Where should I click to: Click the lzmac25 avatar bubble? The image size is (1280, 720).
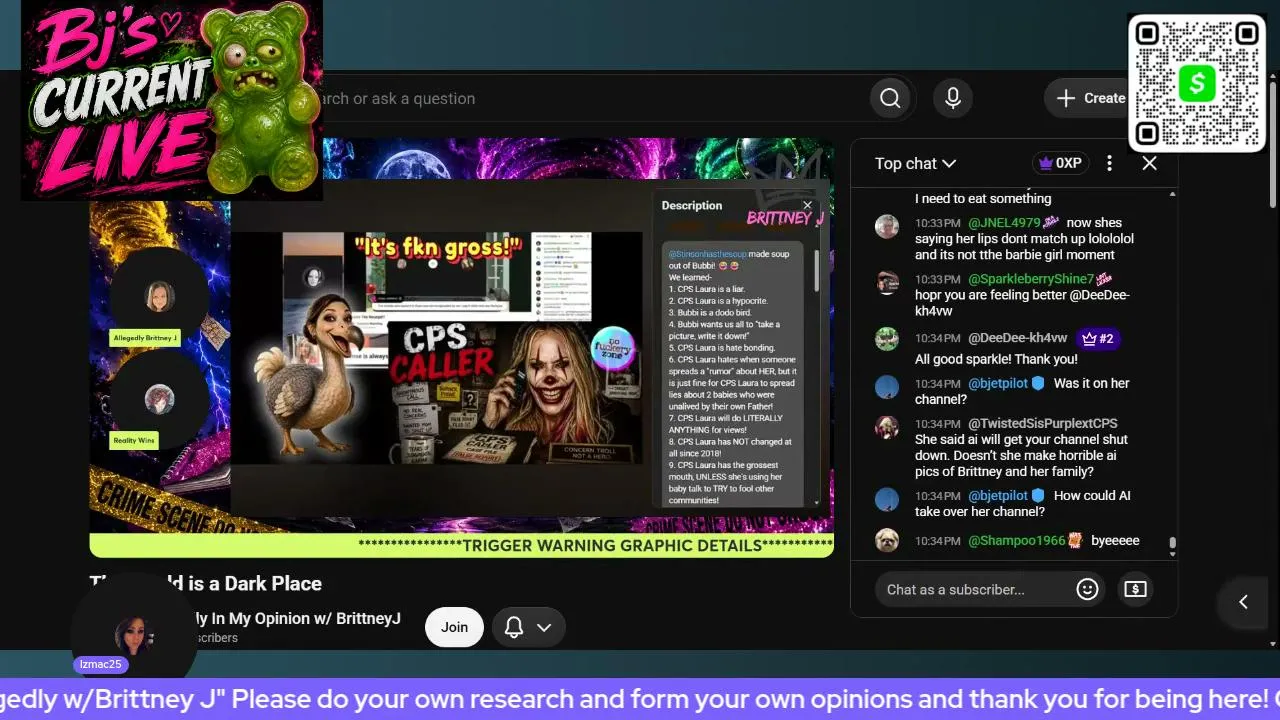click(x=133, y=636)
